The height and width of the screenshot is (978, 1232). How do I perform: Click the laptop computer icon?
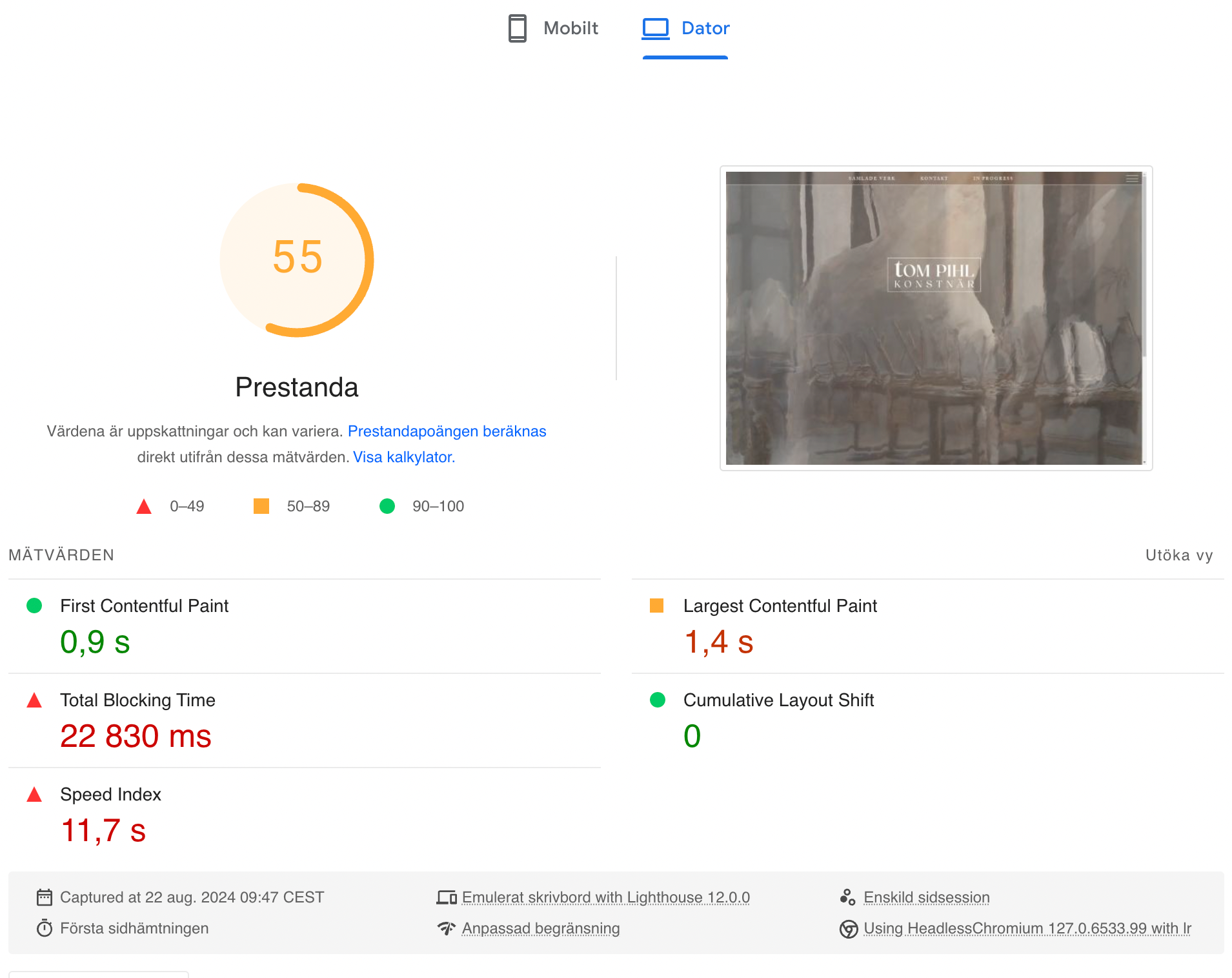pyautogui.click(x=656, y=28)
